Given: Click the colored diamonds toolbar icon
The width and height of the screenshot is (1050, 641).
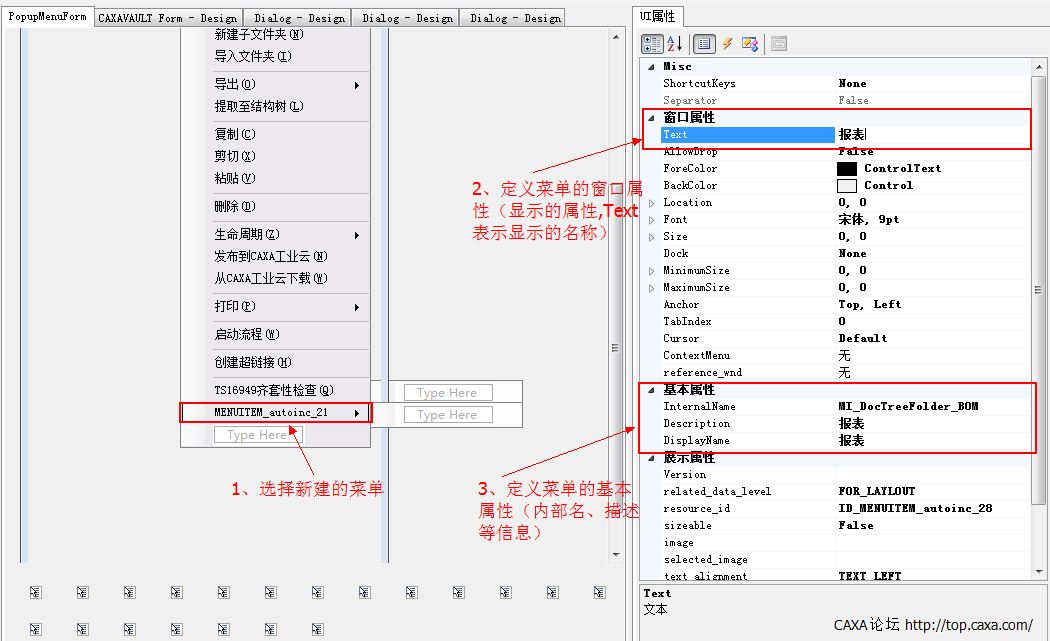Looking at the screenshot, I should pyautogui.click(x=750, y=44).
